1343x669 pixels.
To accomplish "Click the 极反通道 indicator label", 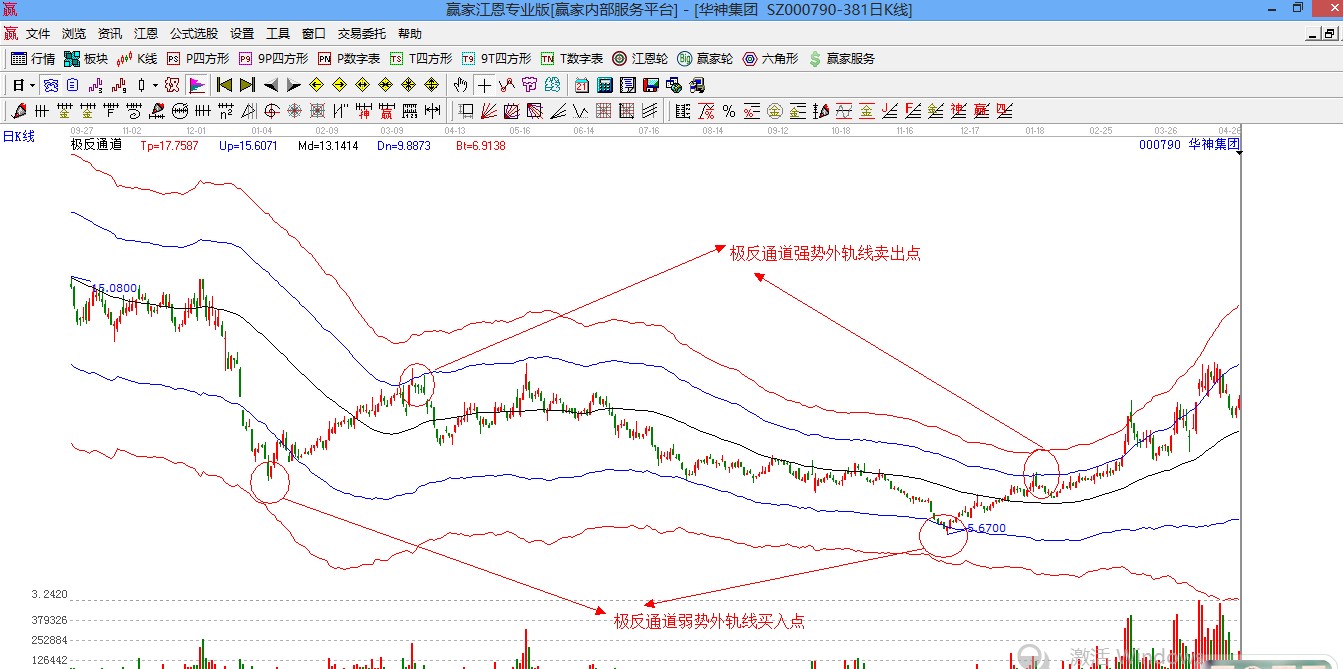I will pos(96,145).
